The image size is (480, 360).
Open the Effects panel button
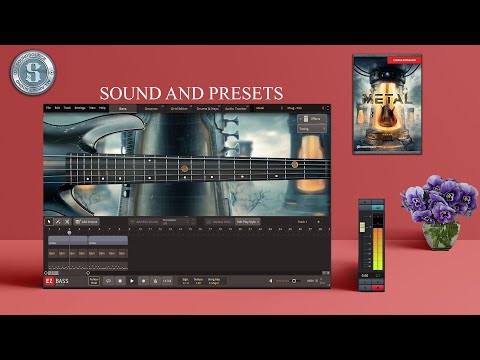click(312, 119)
